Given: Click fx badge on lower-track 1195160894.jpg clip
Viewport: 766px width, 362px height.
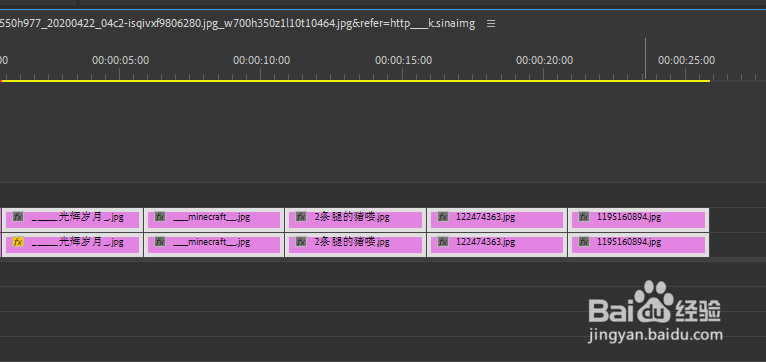Looking at the screenshot, I should [583, 241].
